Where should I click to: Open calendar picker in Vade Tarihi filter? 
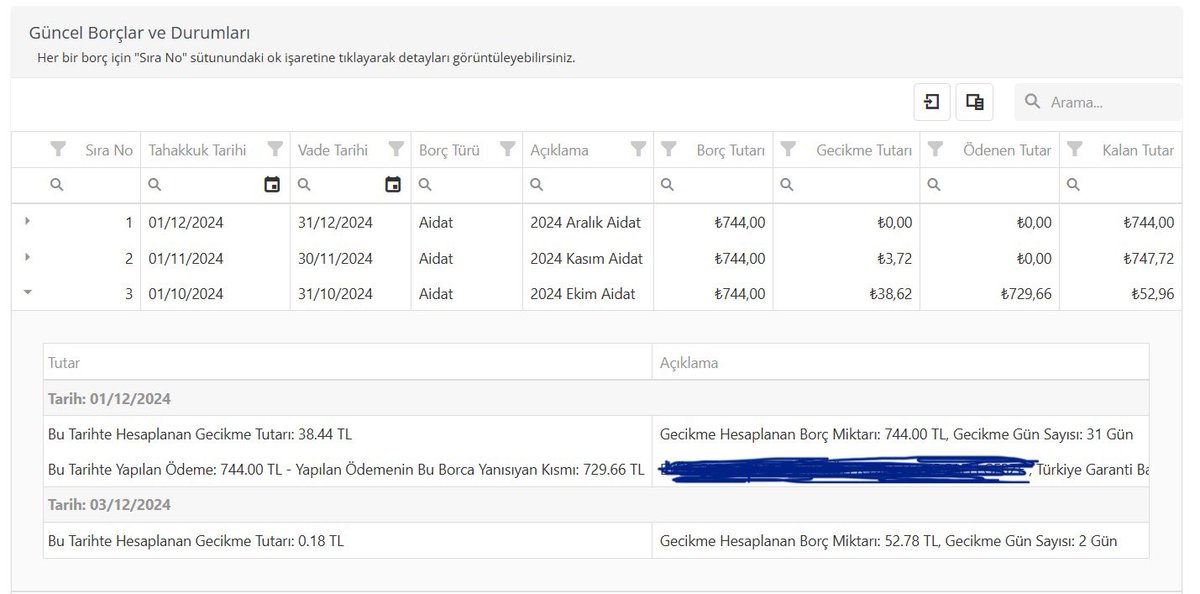(x=393, y=184)
